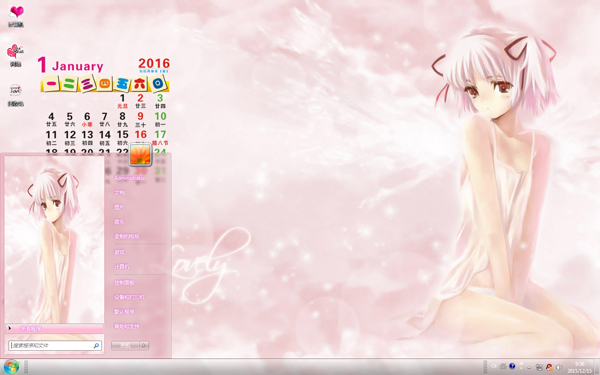Screen dimensions: 600x375
Task: Click the language indicator in the tray
Action: [494, 366]
